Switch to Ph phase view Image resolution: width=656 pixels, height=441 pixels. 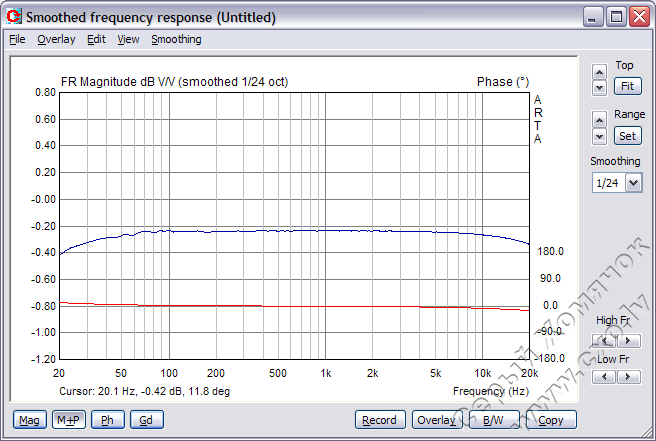point(108,420)
